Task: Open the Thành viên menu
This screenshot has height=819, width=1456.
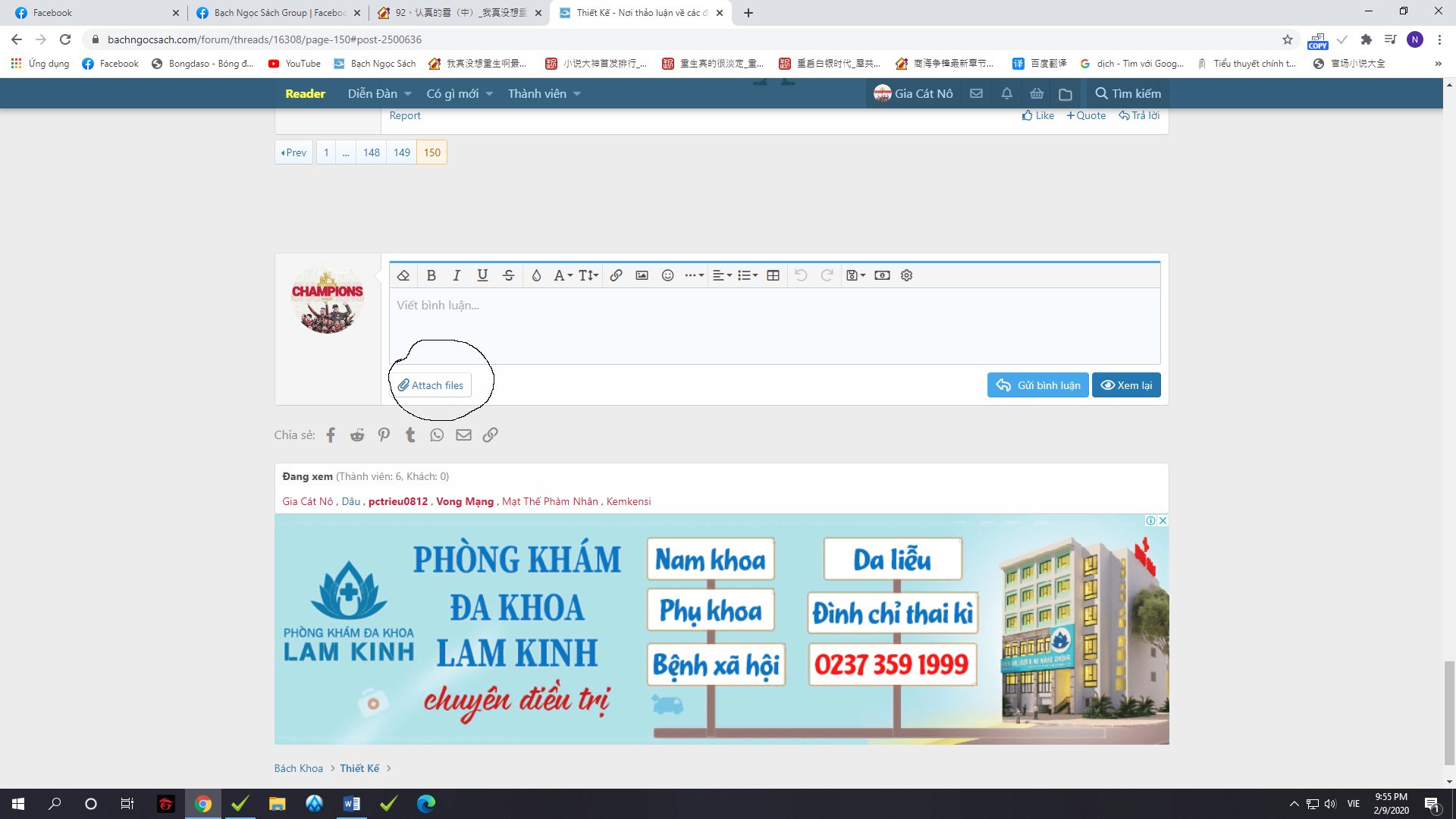Action: pos(537,93)
